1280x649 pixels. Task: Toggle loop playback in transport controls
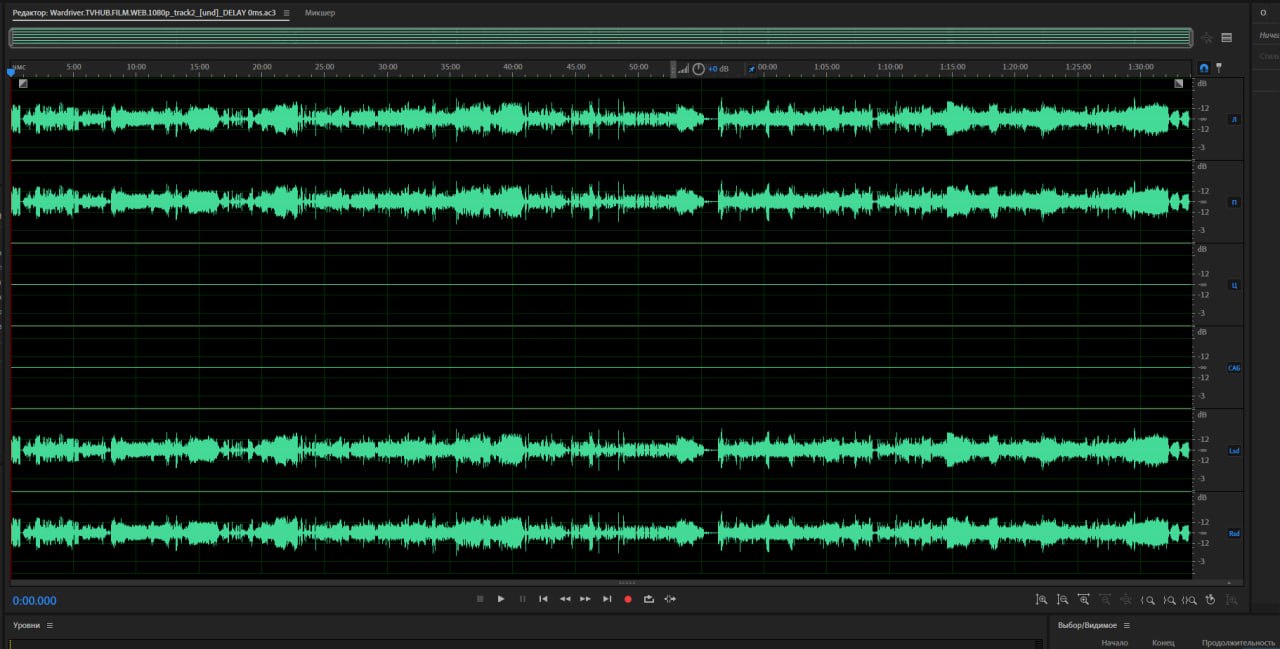tap(649, 599)
